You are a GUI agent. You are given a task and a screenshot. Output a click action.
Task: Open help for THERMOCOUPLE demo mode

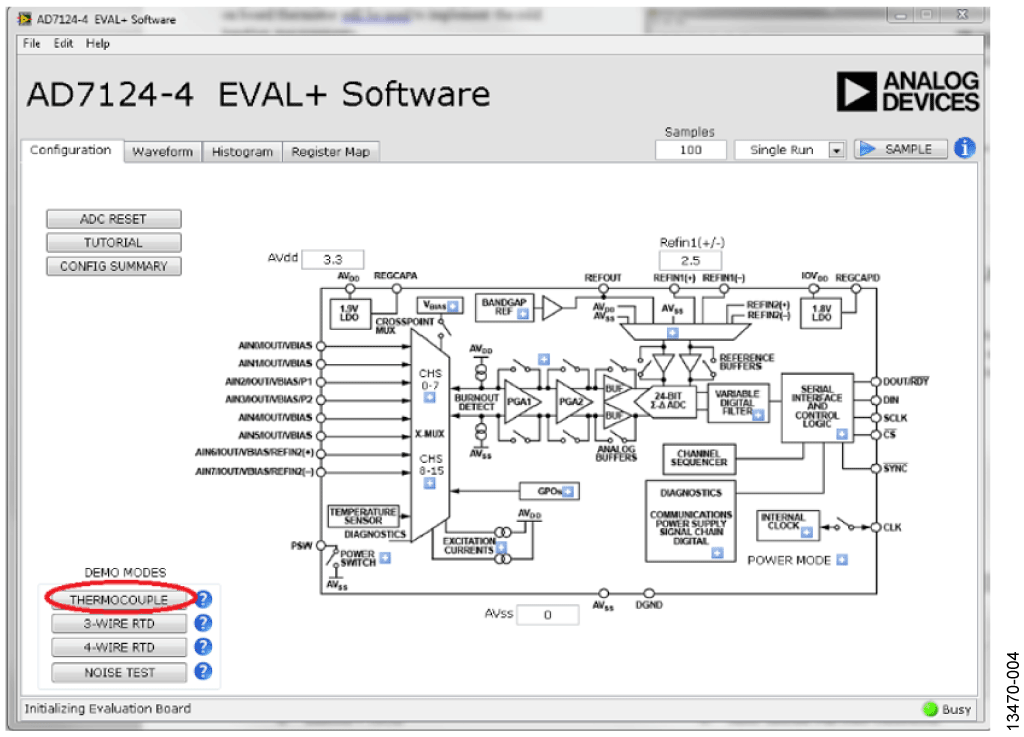click(x=204, y=599)
